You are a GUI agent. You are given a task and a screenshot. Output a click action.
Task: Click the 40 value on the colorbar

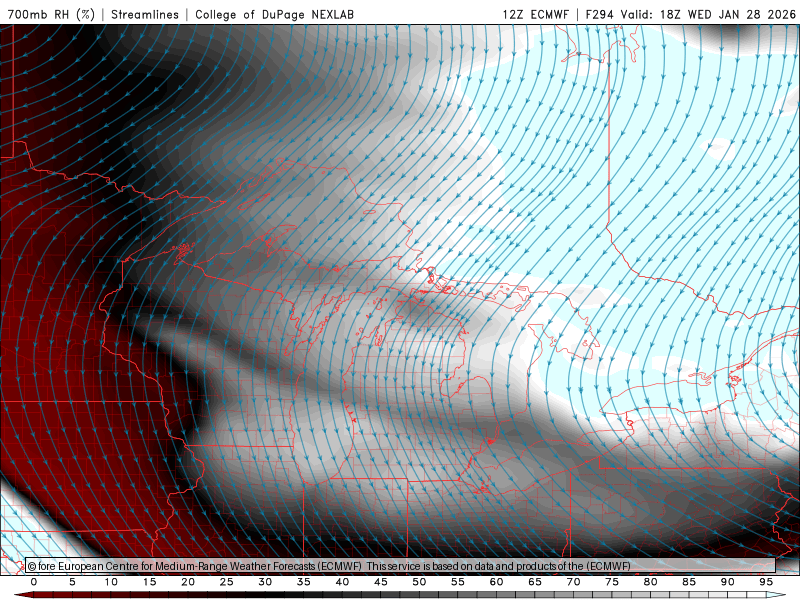[342, 582]
